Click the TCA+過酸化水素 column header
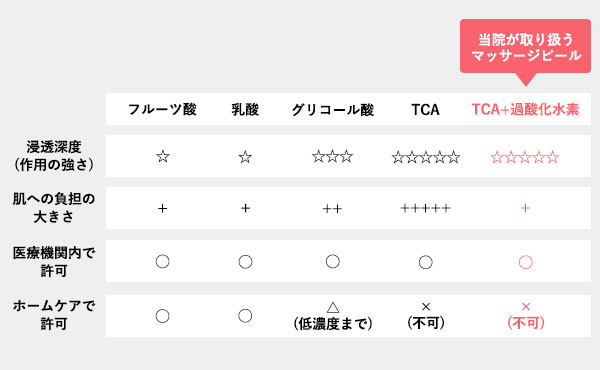600x370 pixels. [525, 109]
